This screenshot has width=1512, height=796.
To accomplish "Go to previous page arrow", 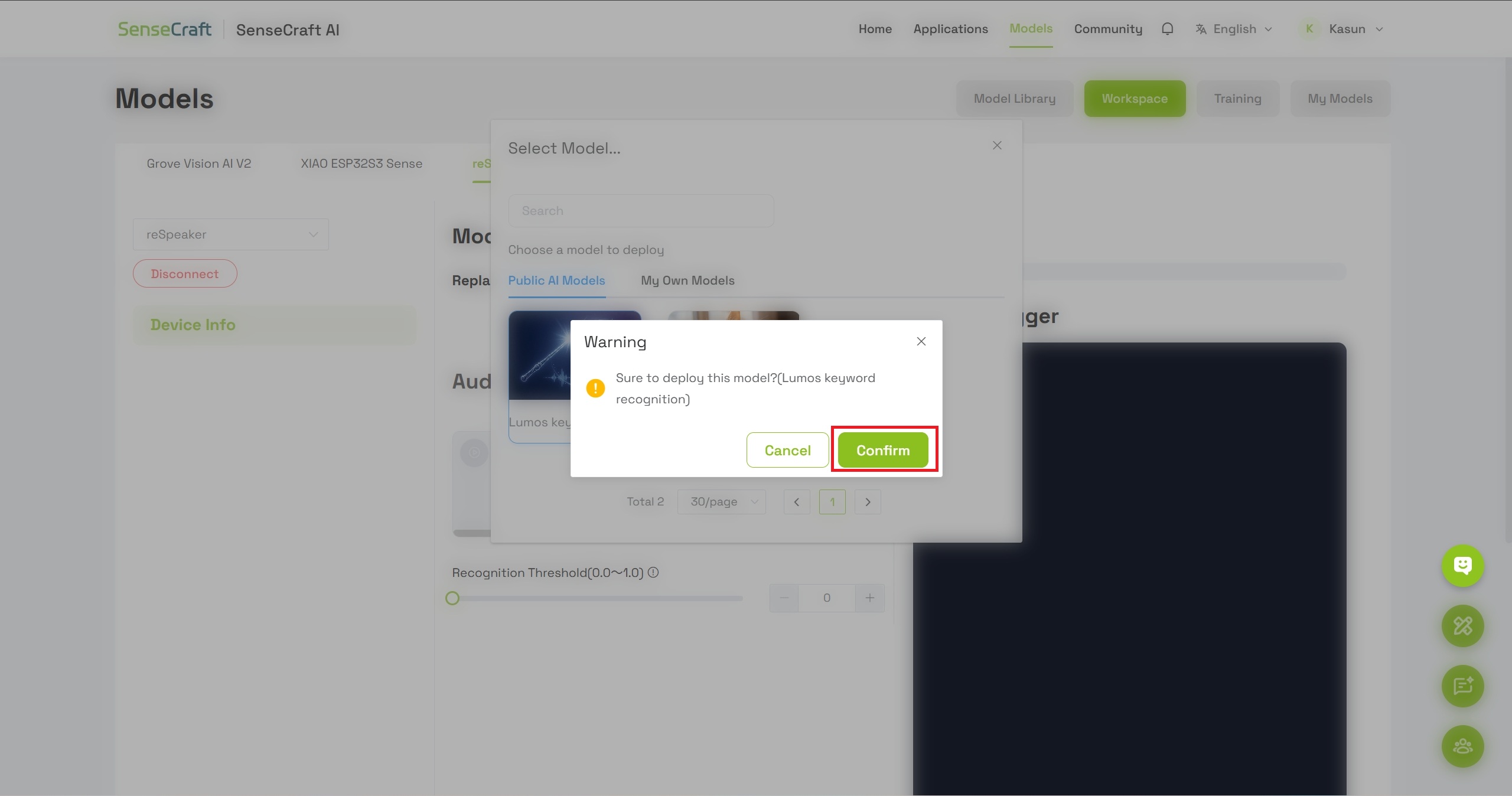I will [797, 502].
